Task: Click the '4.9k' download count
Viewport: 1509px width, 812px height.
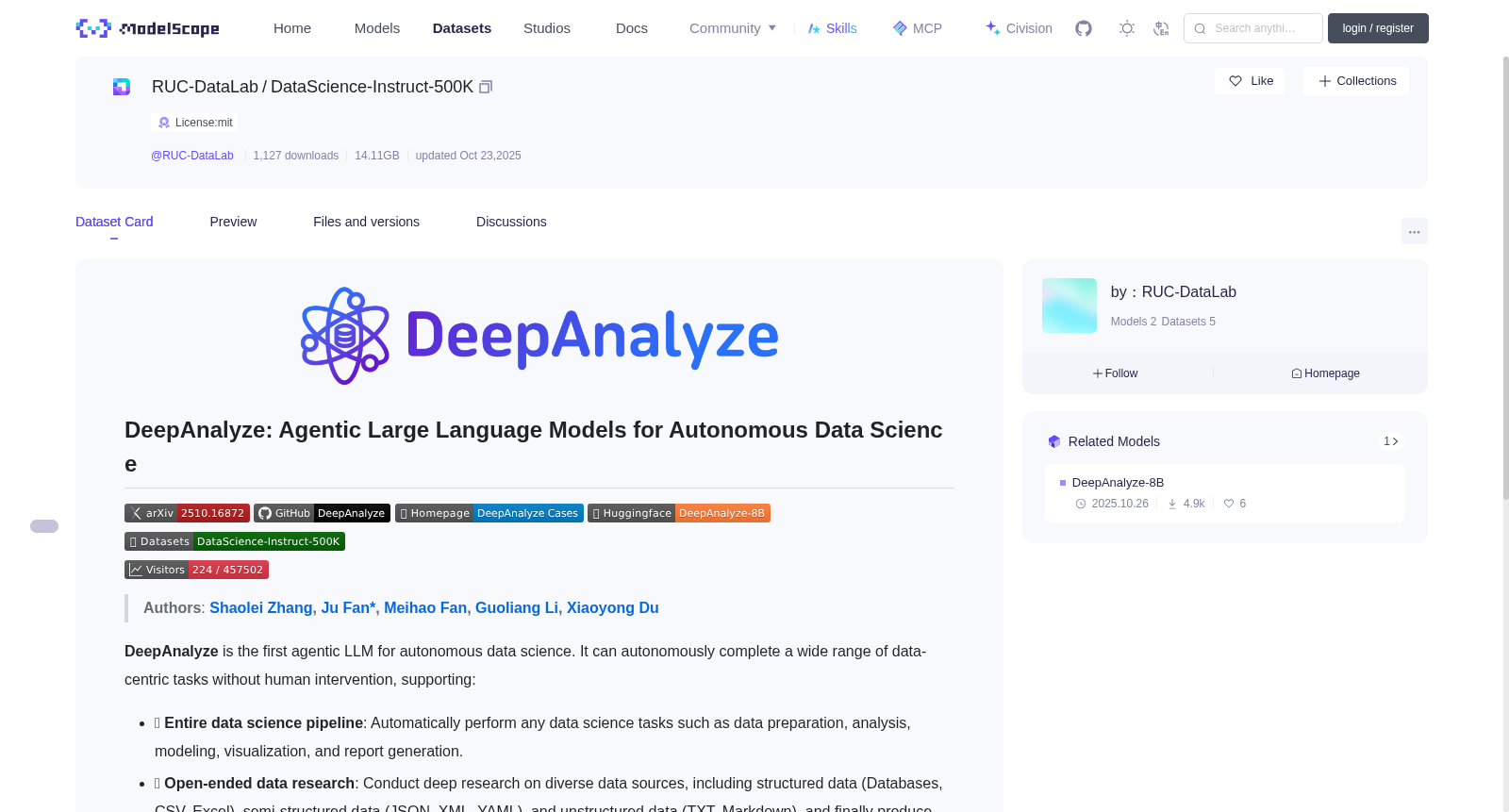Action: click(1194, 504)
